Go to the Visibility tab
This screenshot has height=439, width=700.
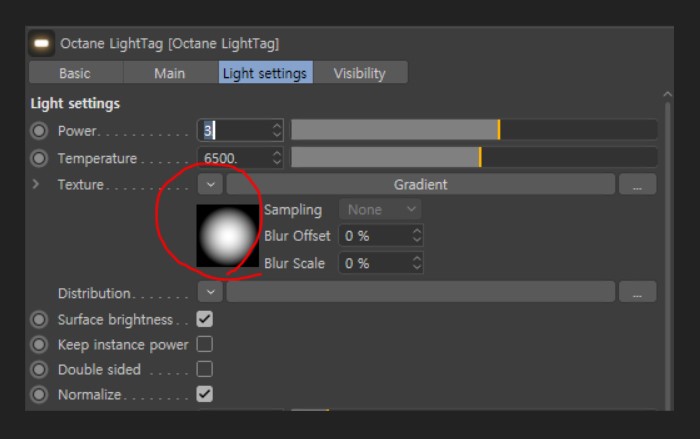coord(360,73)
